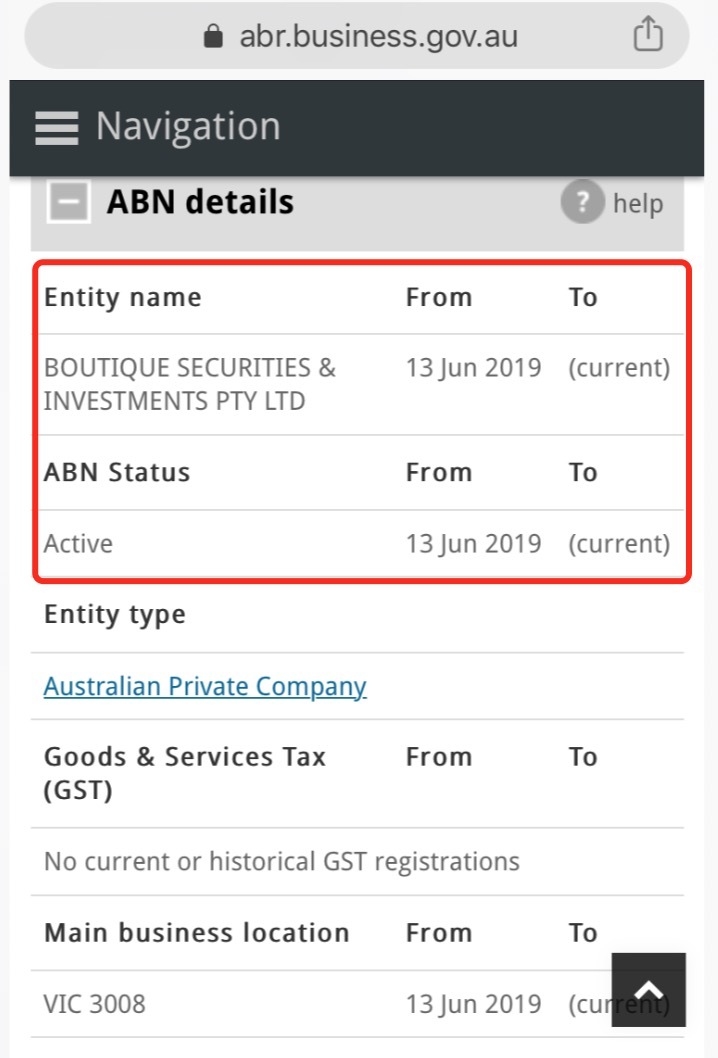Click the ABN Status heading

click(117, 472)
